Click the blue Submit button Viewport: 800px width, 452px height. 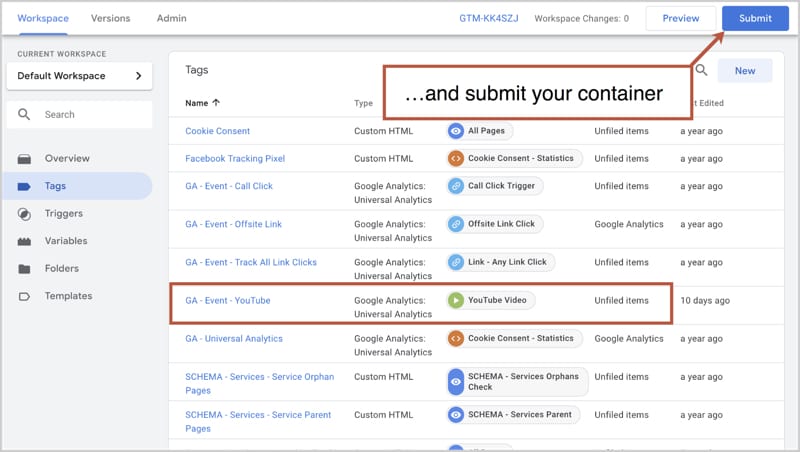(755, 18)
